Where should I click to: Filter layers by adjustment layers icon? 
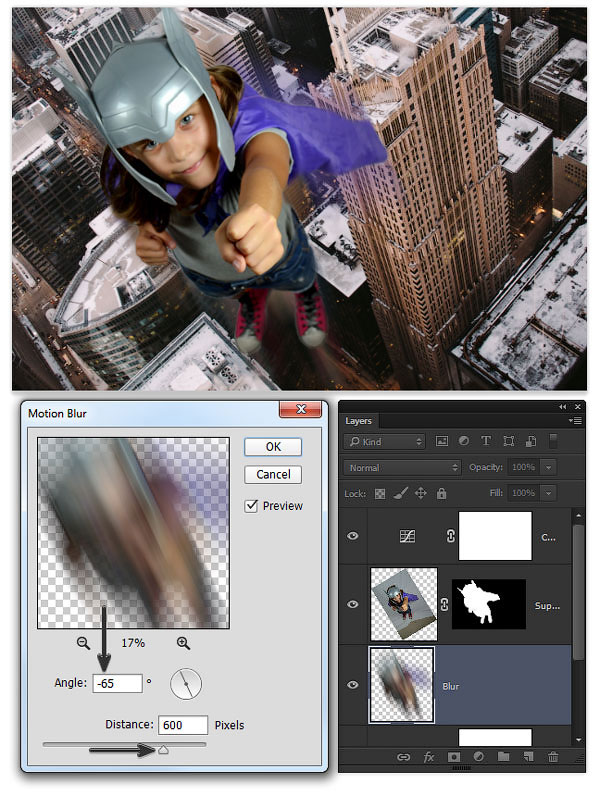[x=464, y=441]
